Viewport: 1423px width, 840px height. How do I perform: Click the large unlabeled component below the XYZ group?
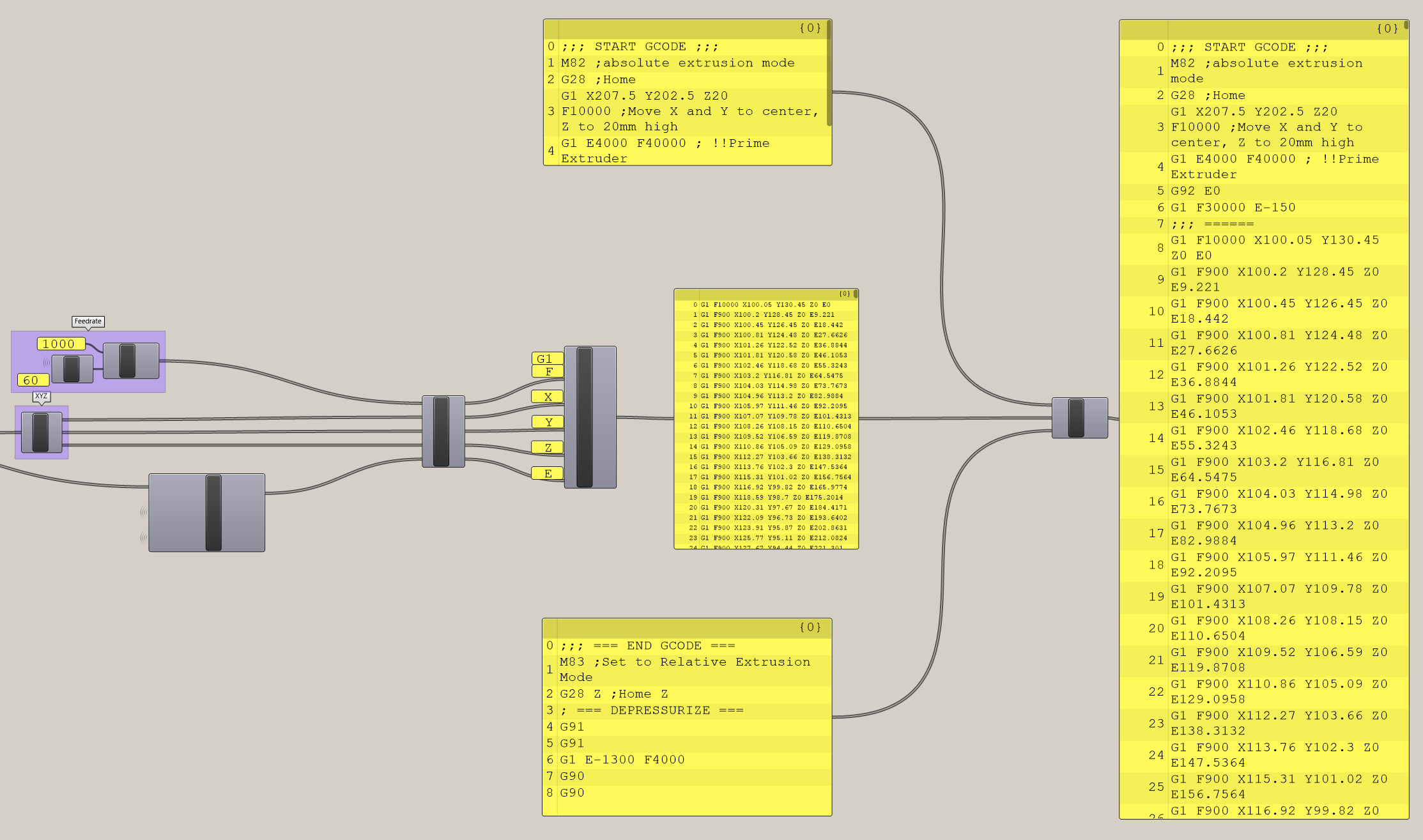[206, 511]
